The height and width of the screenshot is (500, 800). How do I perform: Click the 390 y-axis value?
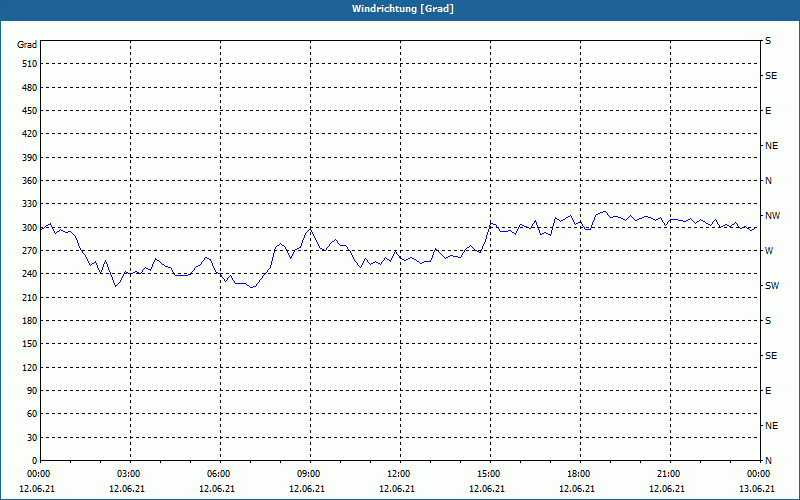(30, 158)
